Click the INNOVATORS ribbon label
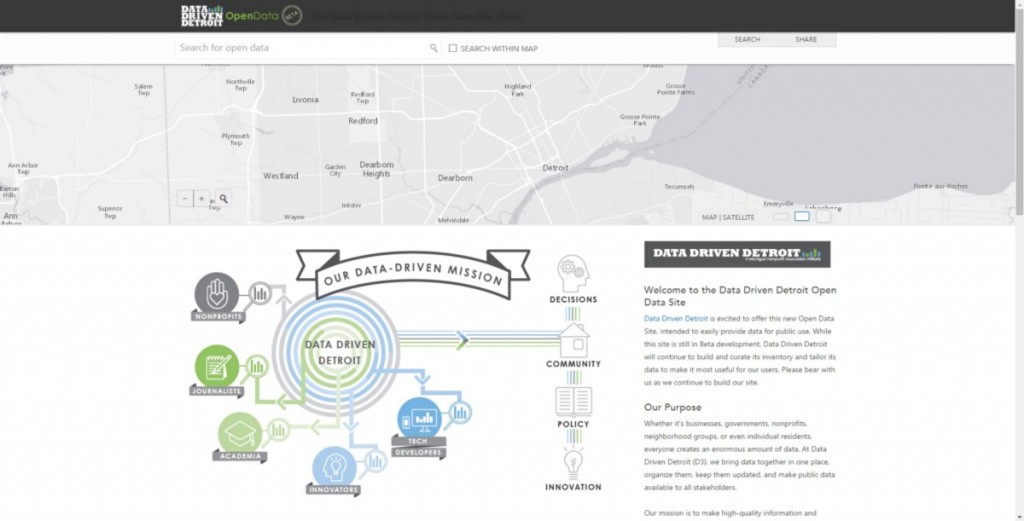This screenshot has height=521, width=1024. (x=333, y=490)
